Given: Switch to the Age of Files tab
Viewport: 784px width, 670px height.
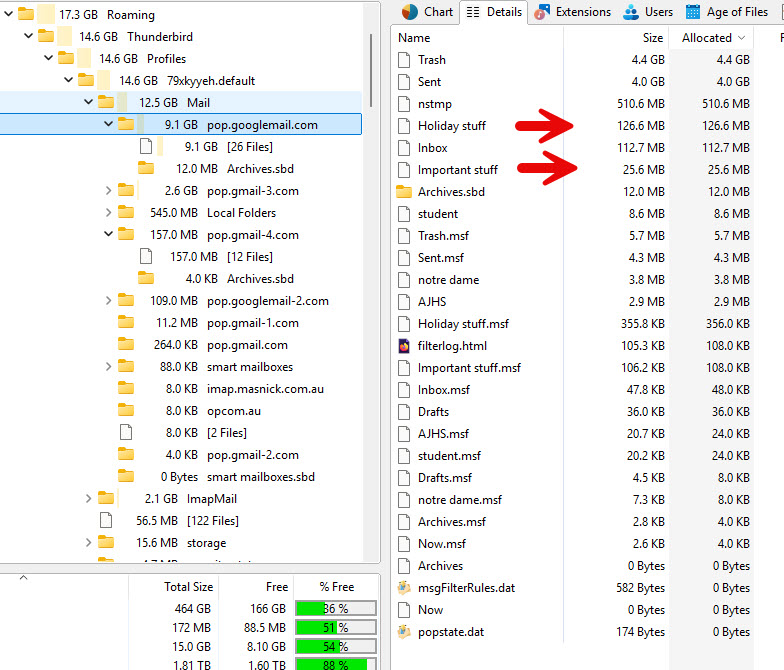Looking at the screenshot, I should point(727,12).
